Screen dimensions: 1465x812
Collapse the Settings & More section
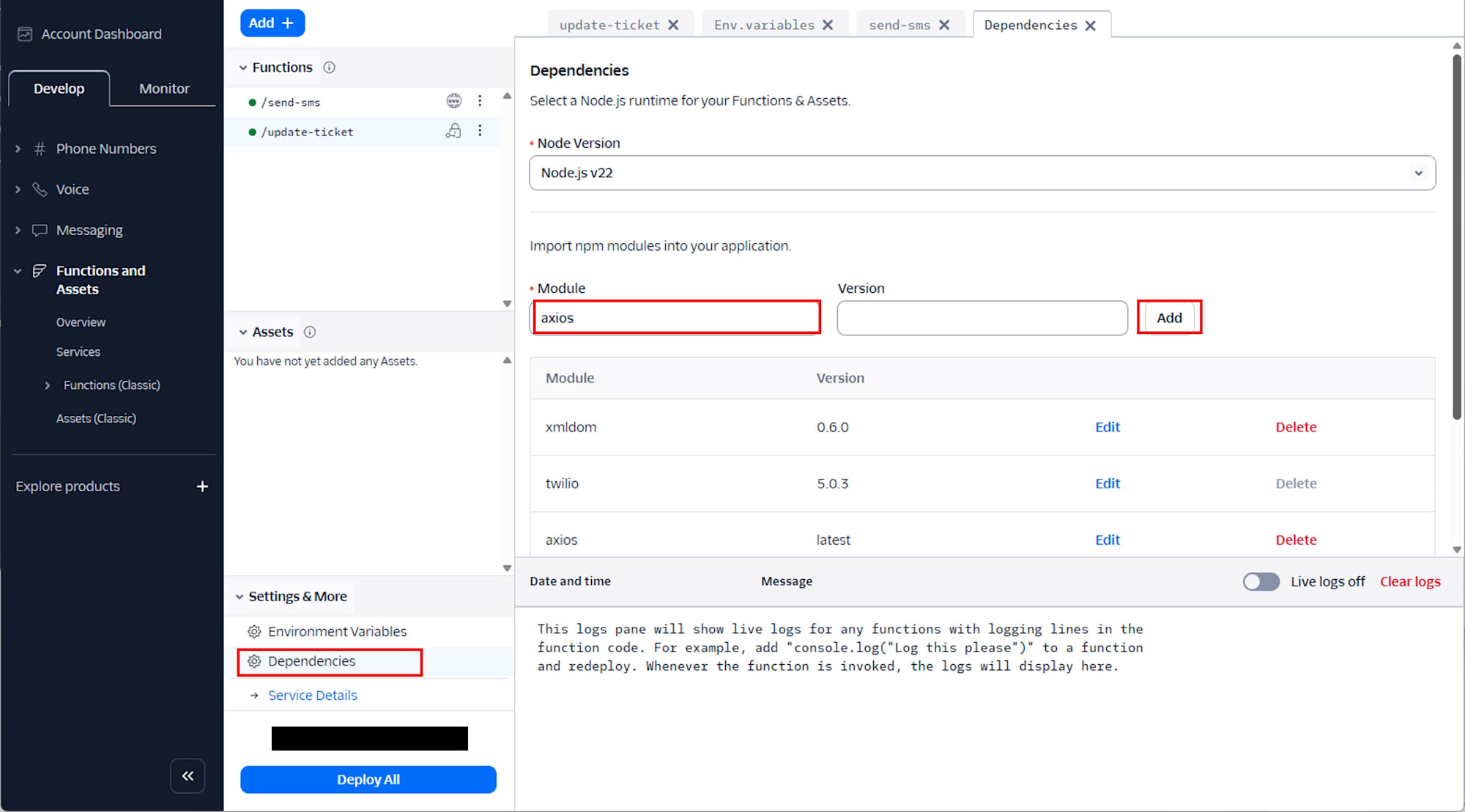click(240, 597)
